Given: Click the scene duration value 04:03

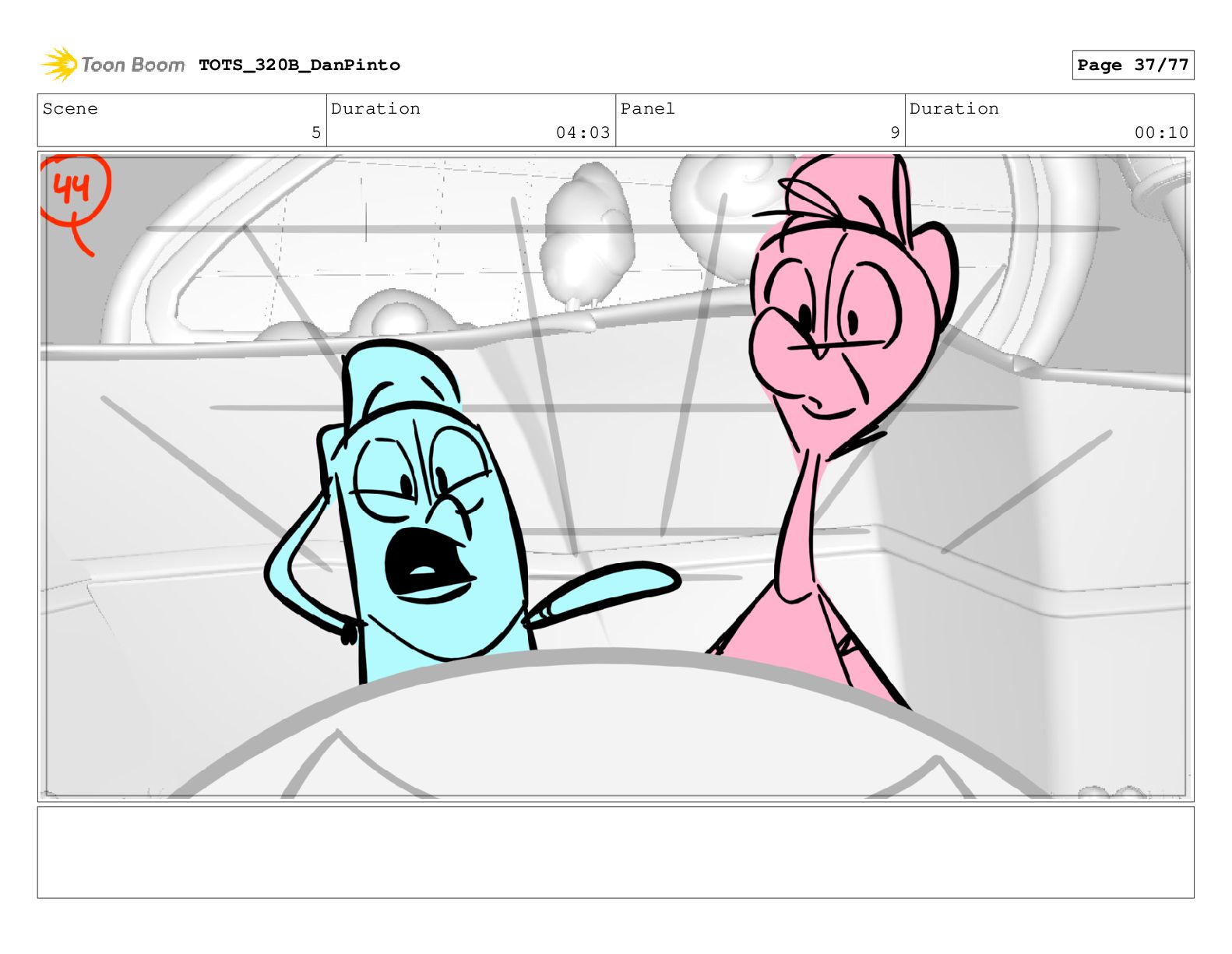Looking at the screenshot, I should coord(583,132).
